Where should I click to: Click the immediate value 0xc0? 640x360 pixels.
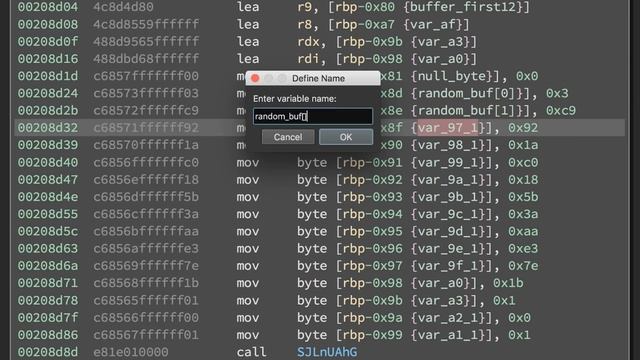(x=523, y=162)
